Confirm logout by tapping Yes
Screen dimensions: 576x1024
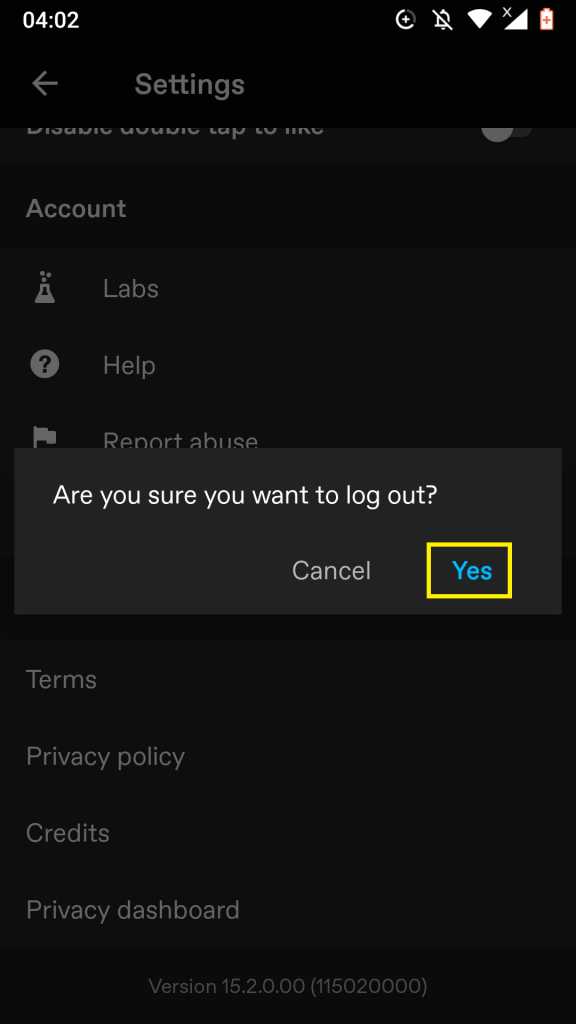[469, 570]
